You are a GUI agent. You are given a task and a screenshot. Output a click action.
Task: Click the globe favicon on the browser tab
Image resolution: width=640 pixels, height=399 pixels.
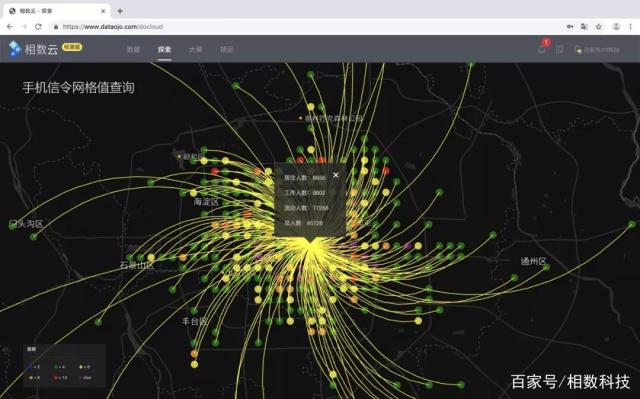click(x=12, y=11)
